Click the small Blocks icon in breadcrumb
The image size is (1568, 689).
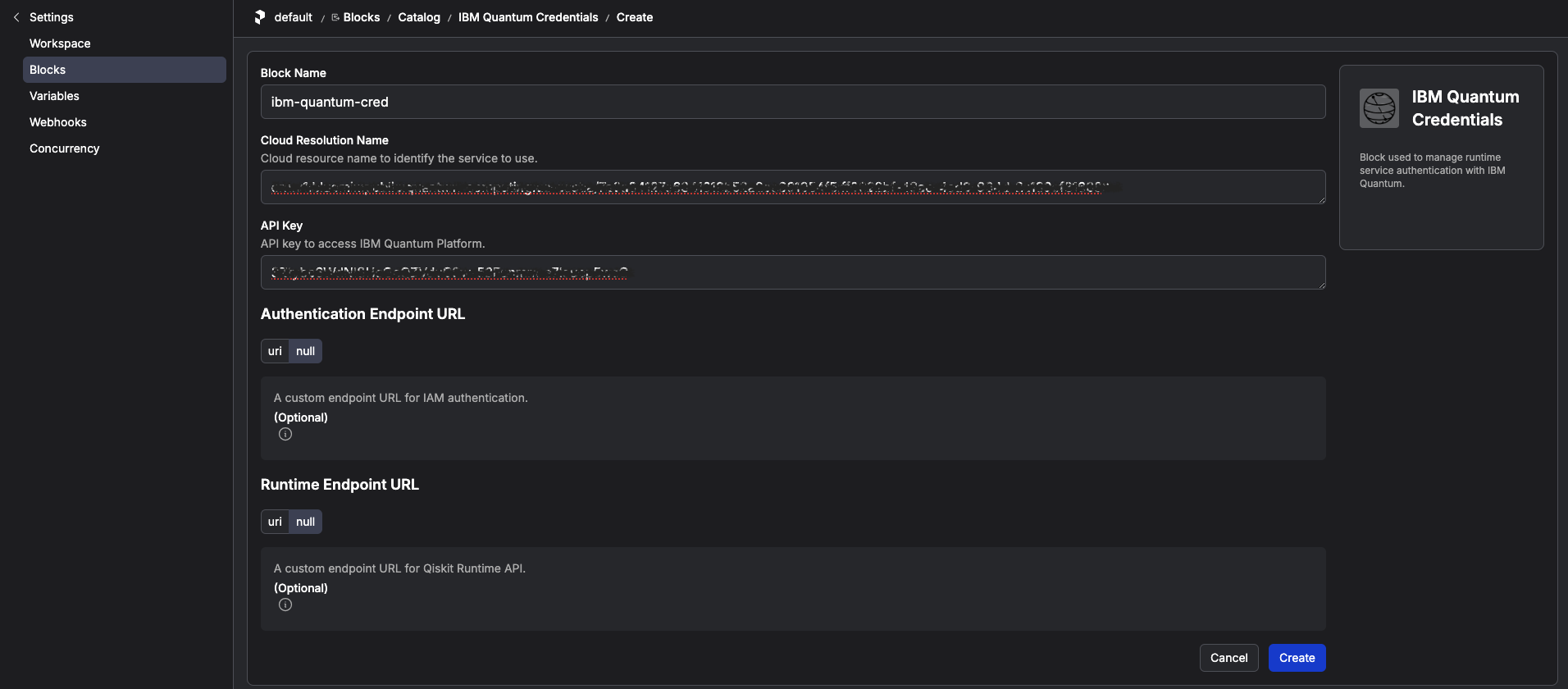pos(335,17)
